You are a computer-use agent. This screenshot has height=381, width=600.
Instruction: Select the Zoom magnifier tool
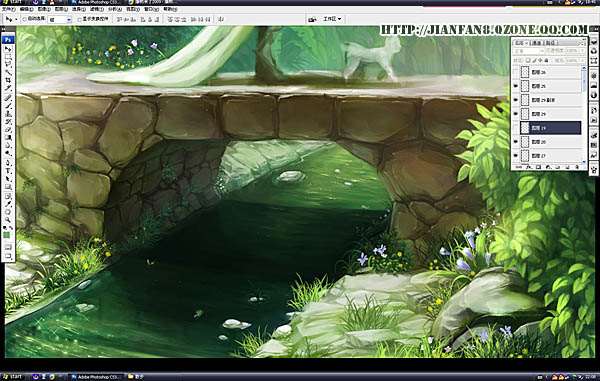point(8,220)
